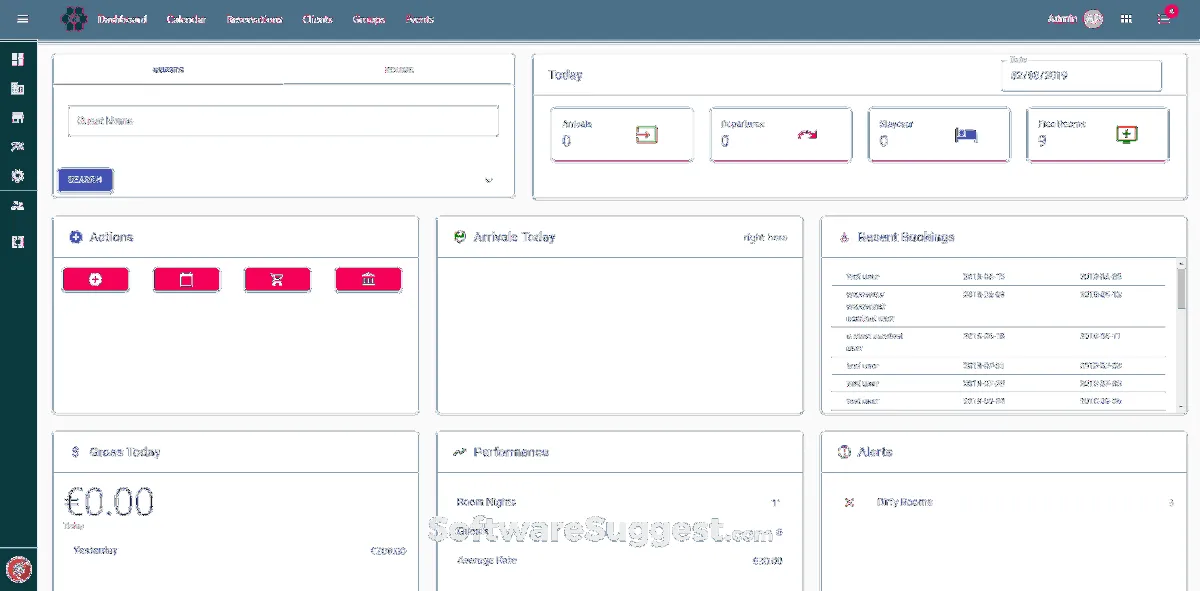This screenshot has height=591, width=1200.
Task: Click the Dirty Rooms alert text
Action: click(904, 502)
